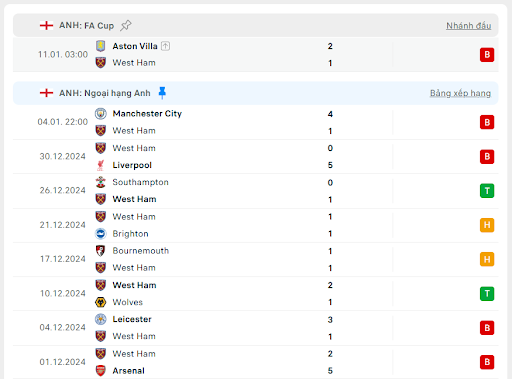This screenshot has height=379, width=512.
Task: Click the advancing arrow icon beside Aston Villa
Action: pos(165,46)
